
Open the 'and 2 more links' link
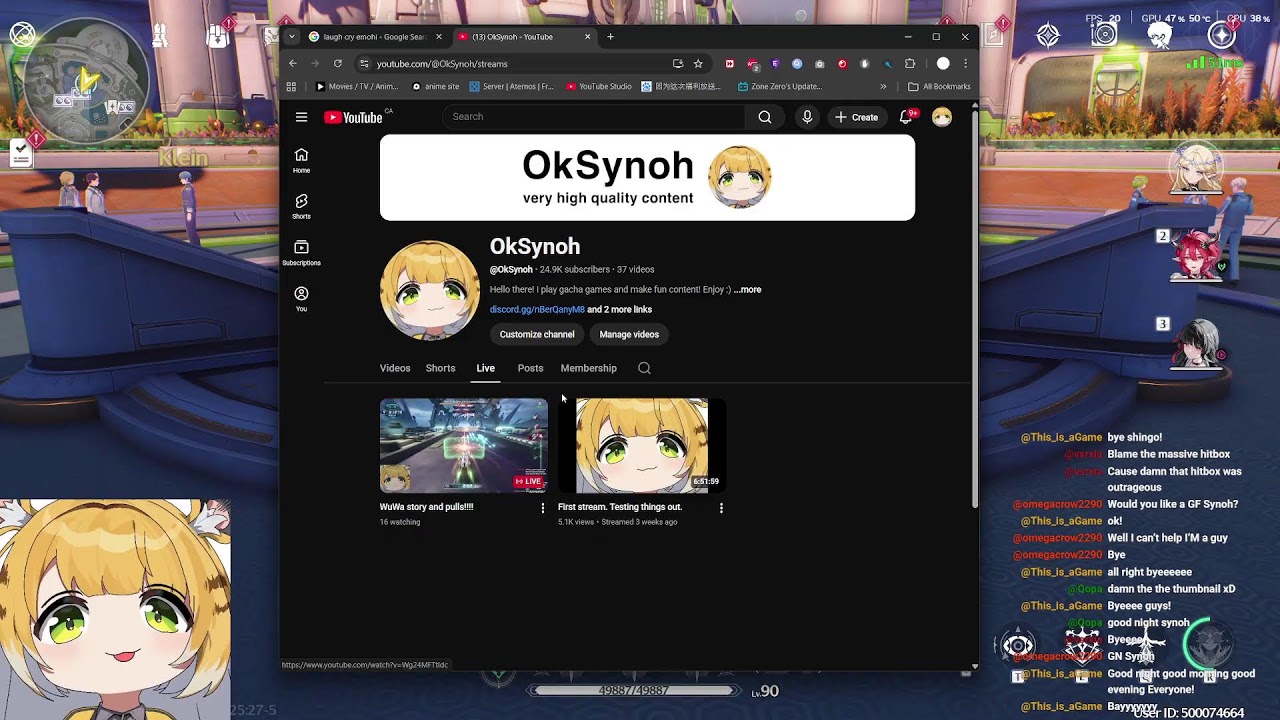click(620, 310)
